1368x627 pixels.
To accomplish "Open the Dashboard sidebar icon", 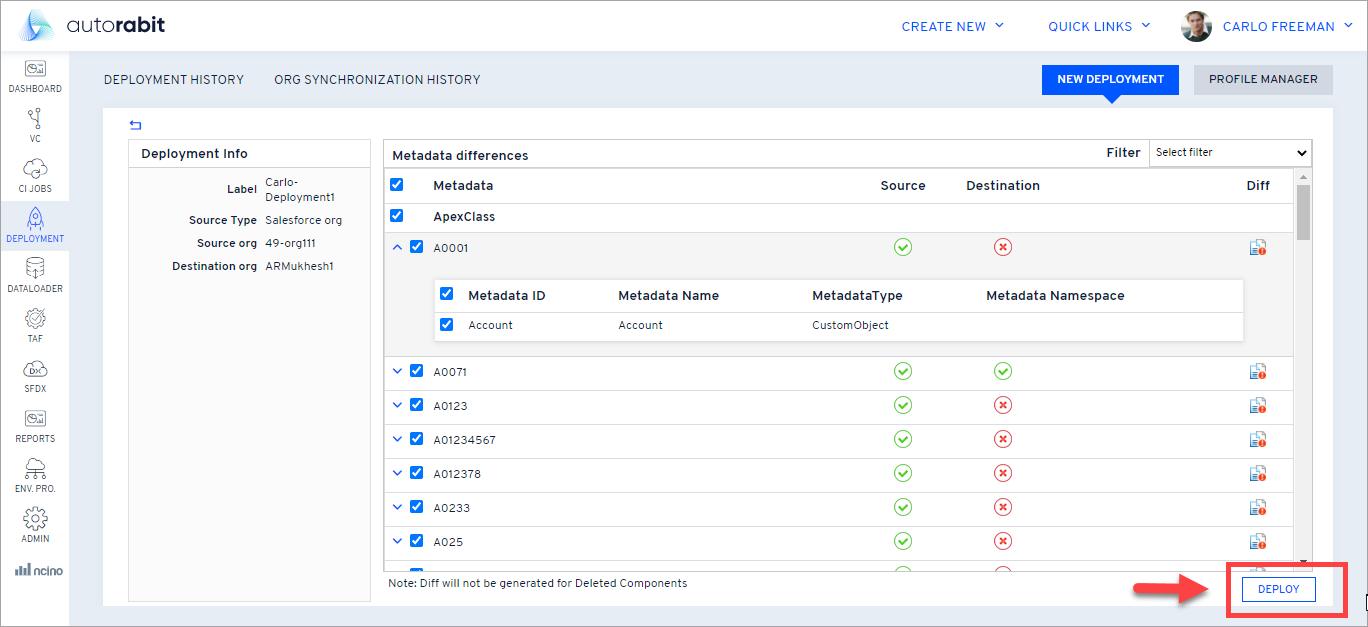I will click(x=35, y=70).
